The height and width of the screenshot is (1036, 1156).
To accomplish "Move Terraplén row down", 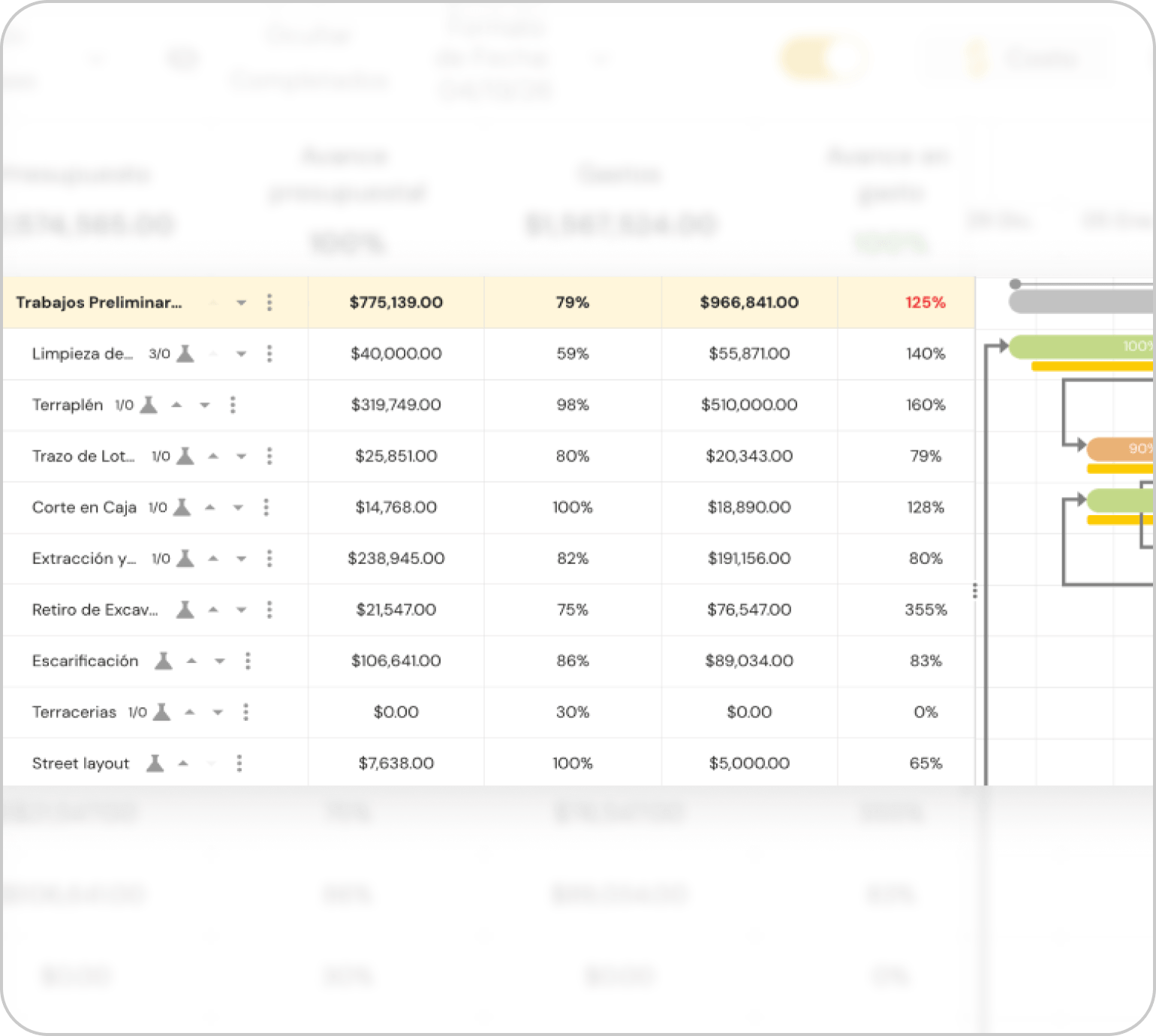I will pos(204,405).
